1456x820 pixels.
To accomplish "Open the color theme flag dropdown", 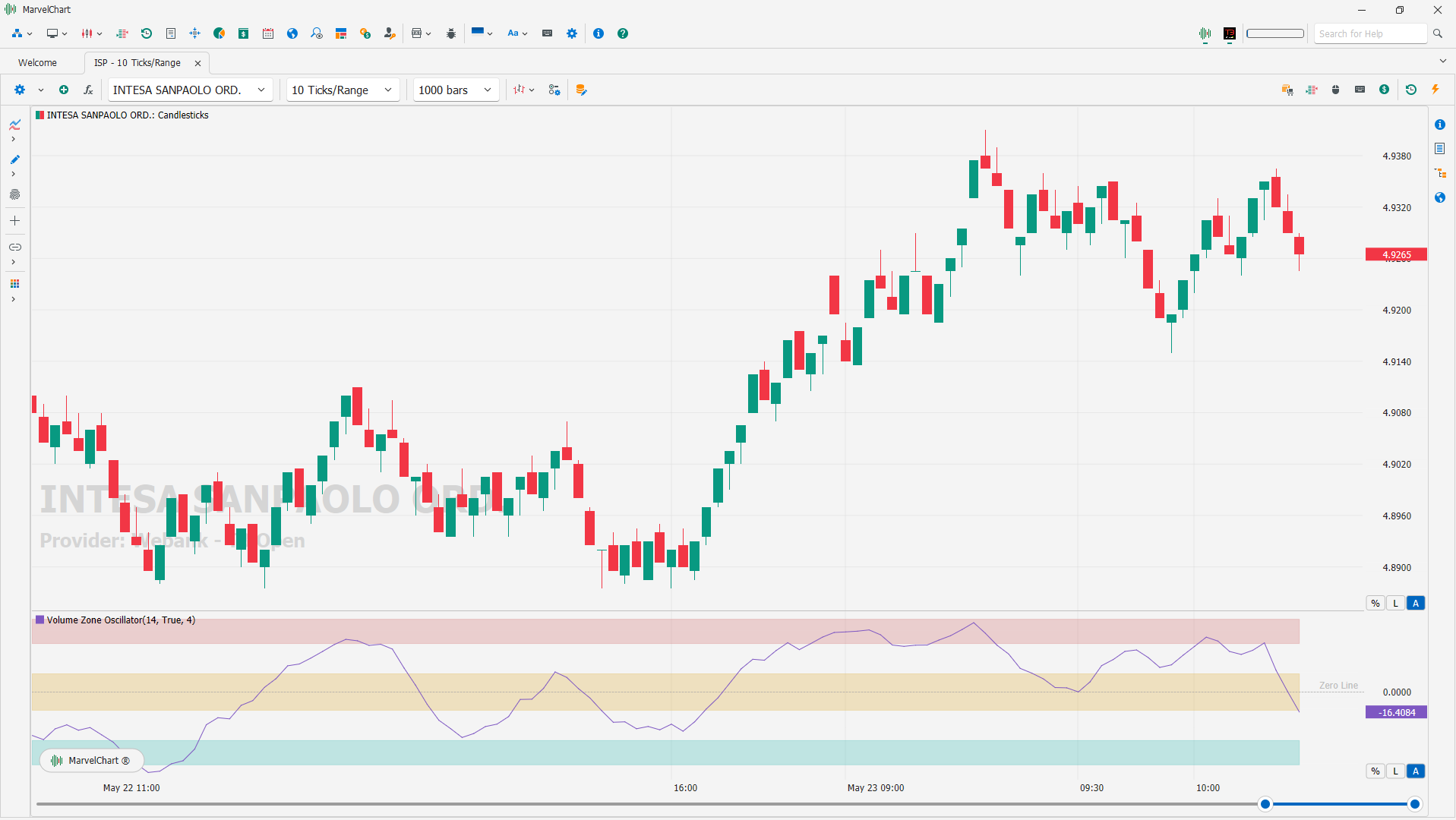I will pyautogui.click(x=482, y=33).
